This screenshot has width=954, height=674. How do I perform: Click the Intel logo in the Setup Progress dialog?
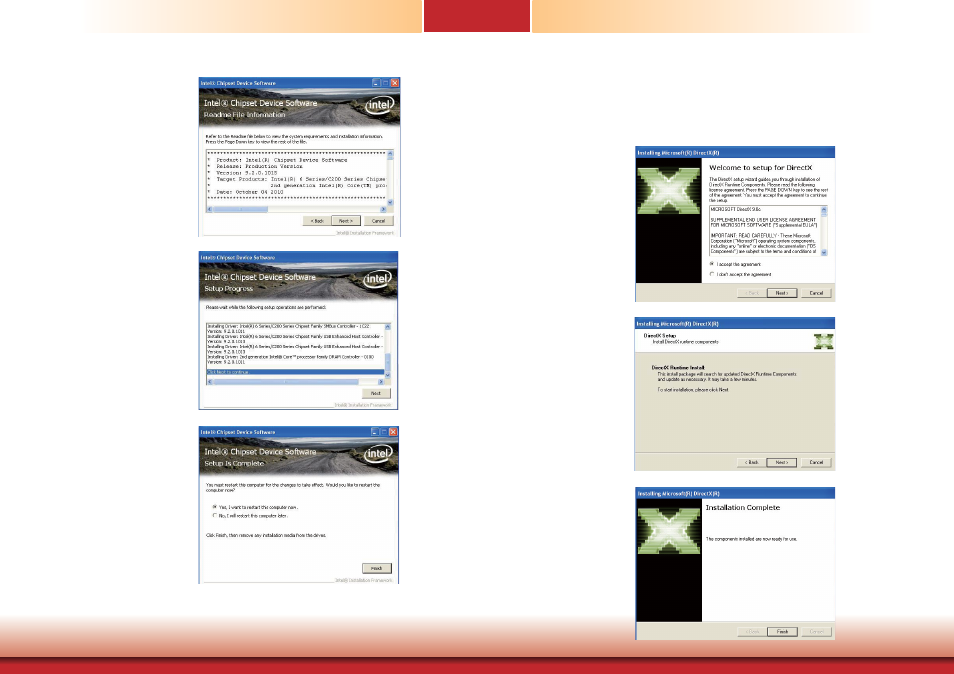click(x=378, y=278)
